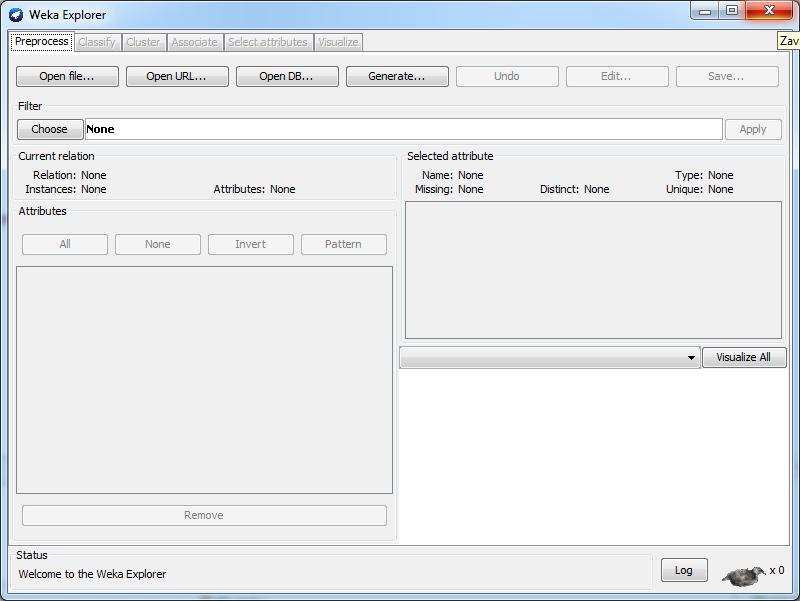Click the Open file... button
Image resolution: width=800 pixels, height=601 pixels.
[67, 76]
